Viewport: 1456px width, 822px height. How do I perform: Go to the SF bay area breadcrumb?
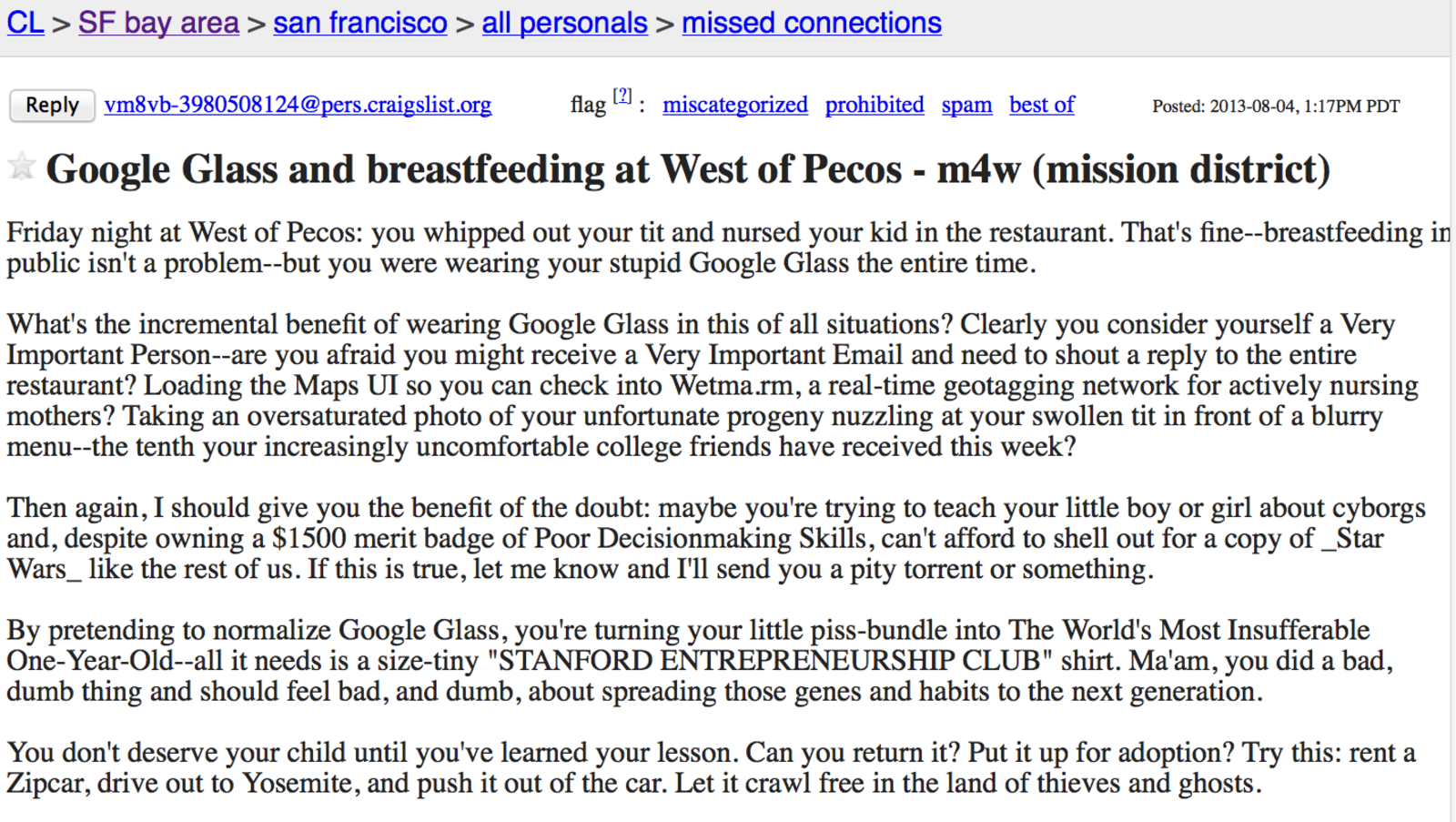(x=158, y=23)
